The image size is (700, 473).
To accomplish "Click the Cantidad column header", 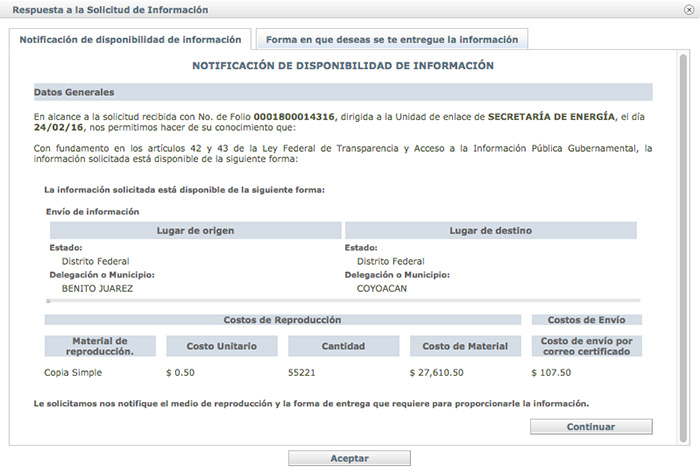I will click(343, 346).
